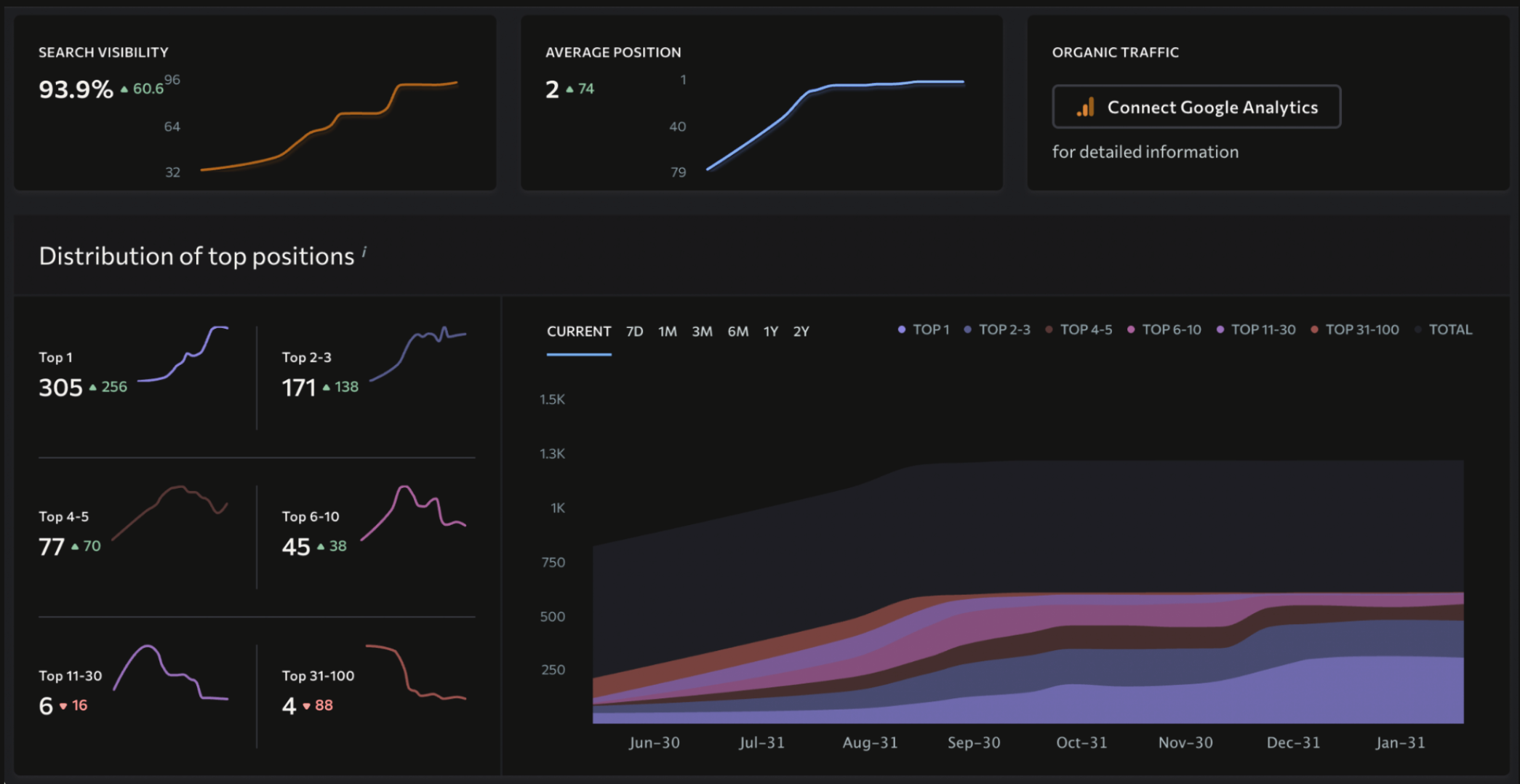This screenshot has width=1520, height=784.
Task: Click the AVERAGE POSITION heading
Action: pyautogui.click(x=613, y=52)
